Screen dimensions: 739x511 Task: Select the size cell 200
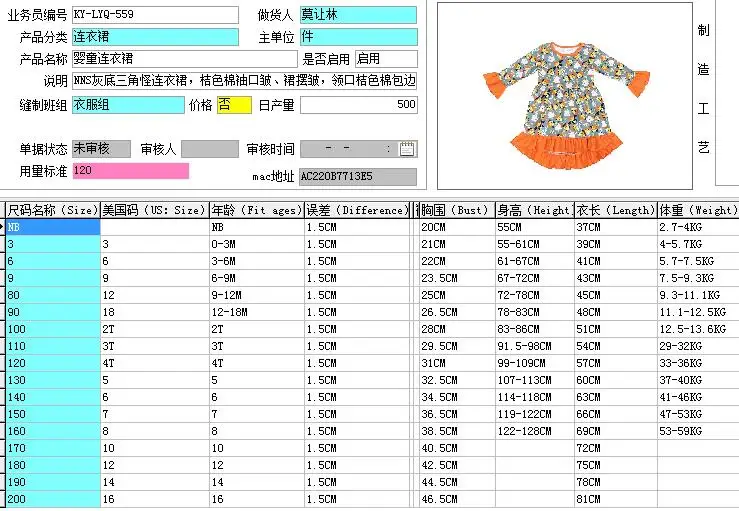pos(53,499)
